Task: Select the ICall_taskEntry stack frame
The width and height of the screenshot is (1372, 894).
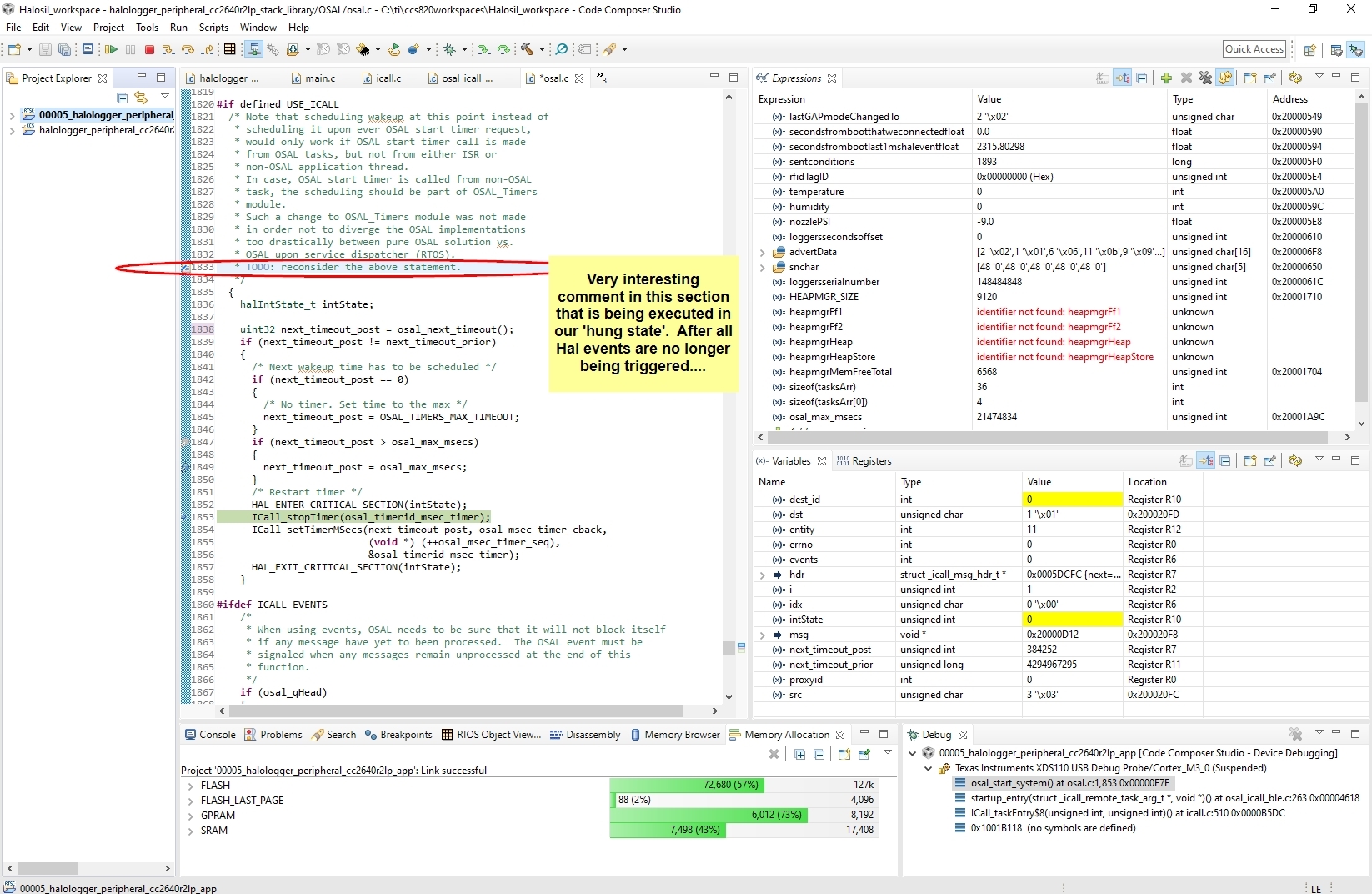Action: [1119, 813]
